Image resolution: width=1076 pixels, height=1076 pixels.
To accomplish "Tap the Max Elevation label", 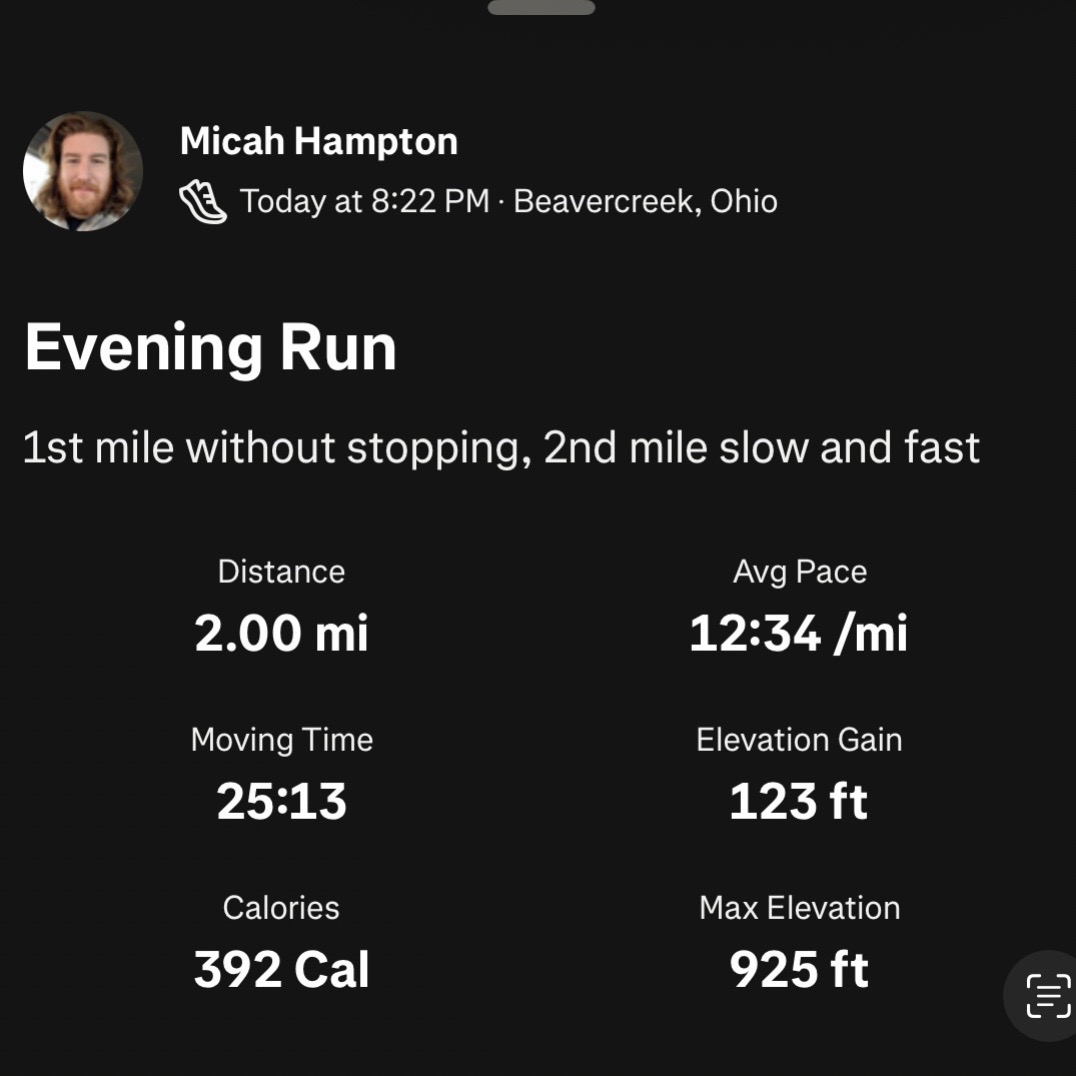I will tap(799, 908).
